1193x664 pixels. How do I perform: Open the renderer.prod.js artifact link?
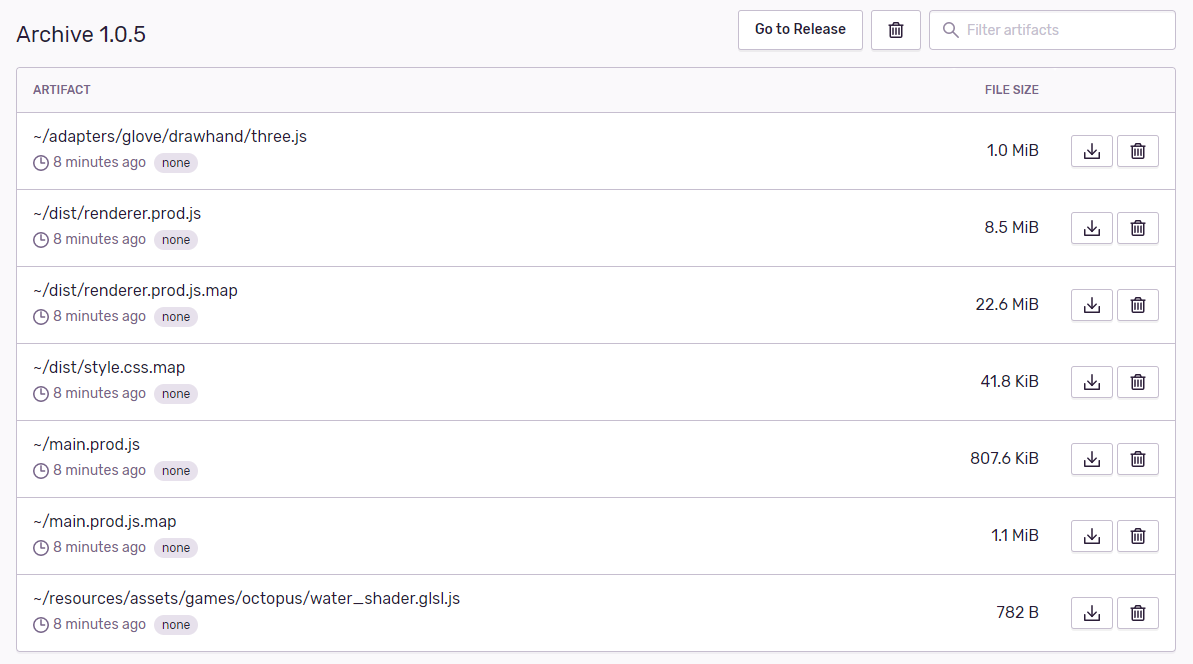[117, 213]
